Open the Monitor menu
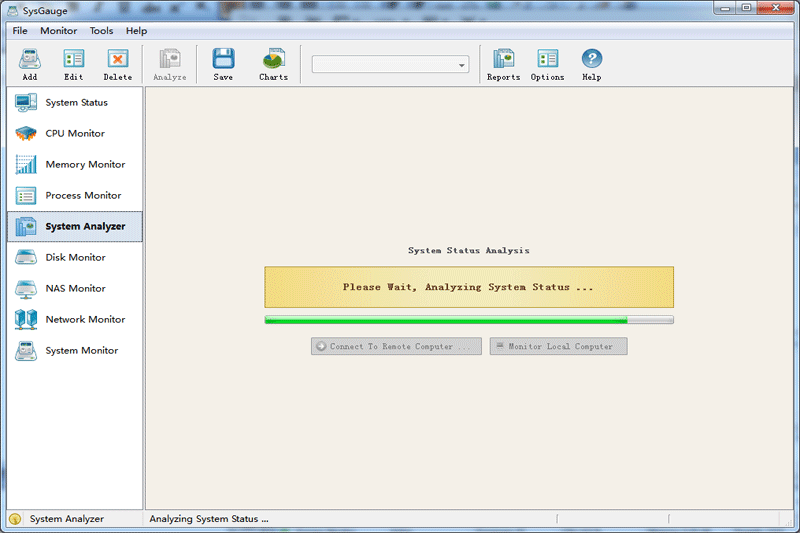800x533 pixels. pyautogui.click(x=58, y=31)
